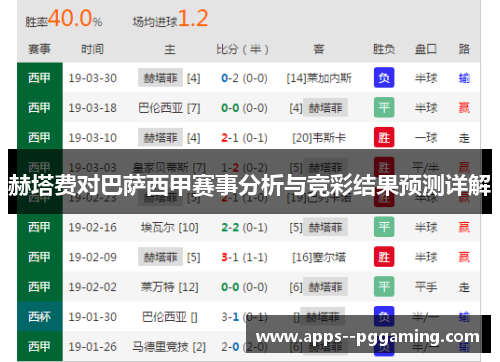This screenshot has width=500, height=362.
Task: Open home team 赫塔菲 in 19-03-30 row
Action: [160, 78]
